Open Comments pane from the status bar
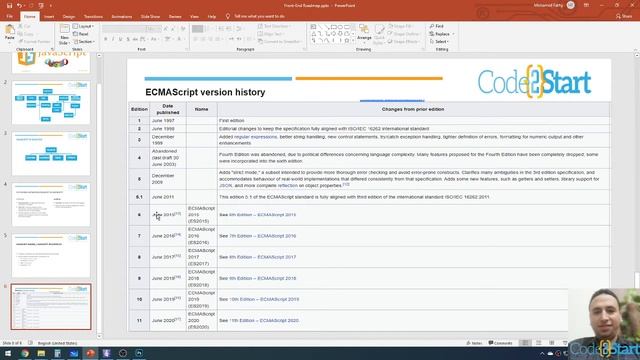 [x=500, y=343]
